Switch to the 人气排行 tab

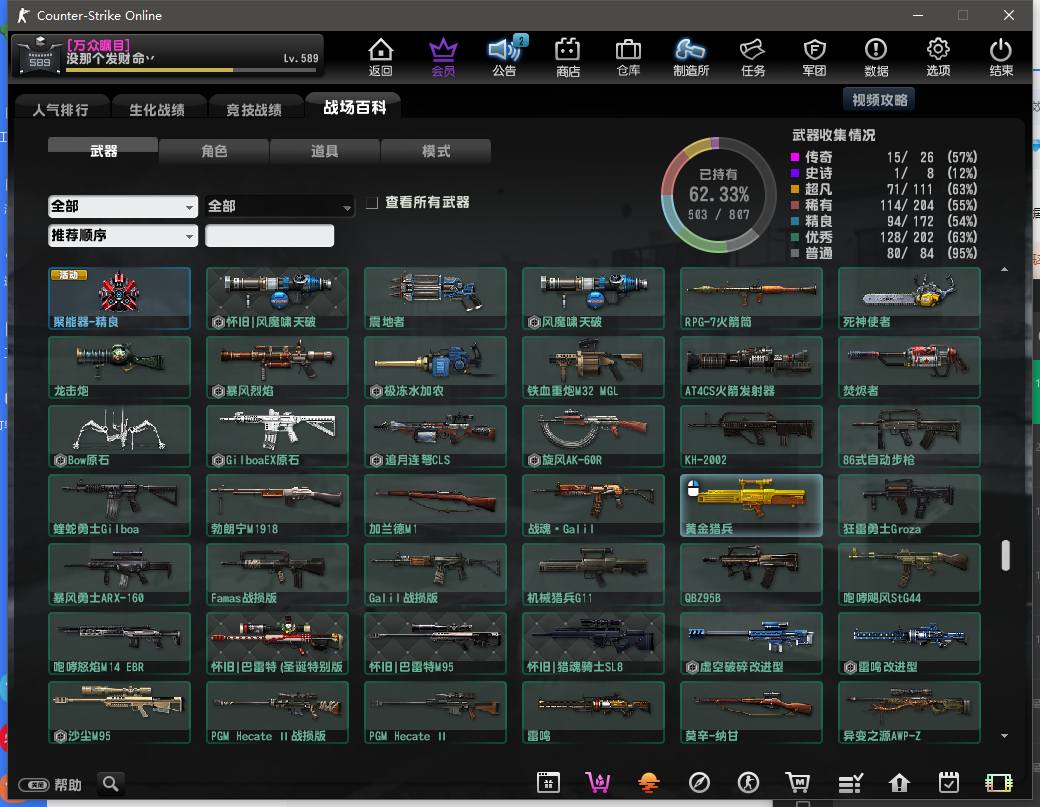(61, 109)
